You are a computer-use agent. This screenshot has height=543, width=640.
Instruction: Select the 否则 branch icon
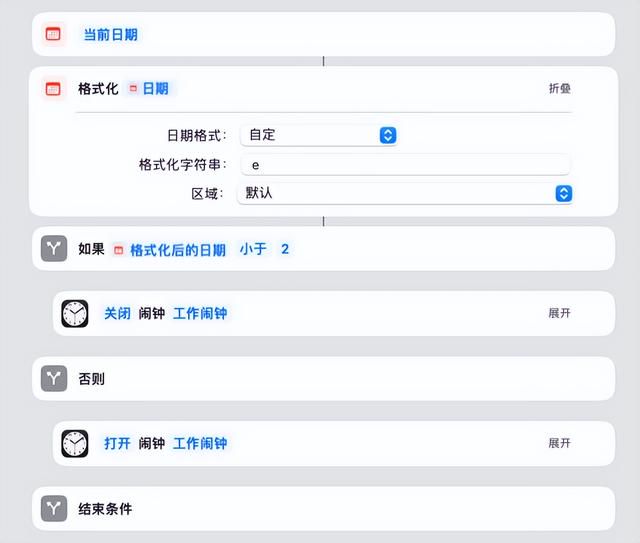[x=54, y=378]
